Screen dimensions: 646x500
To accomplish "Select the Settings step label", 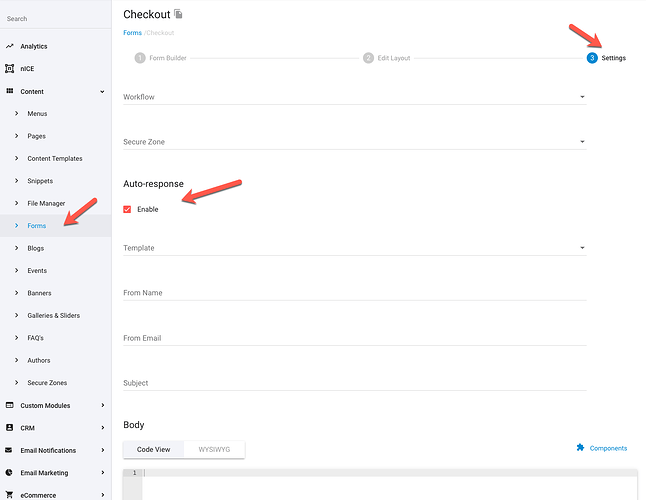I will pyautogui.click(x=613, y=58).
